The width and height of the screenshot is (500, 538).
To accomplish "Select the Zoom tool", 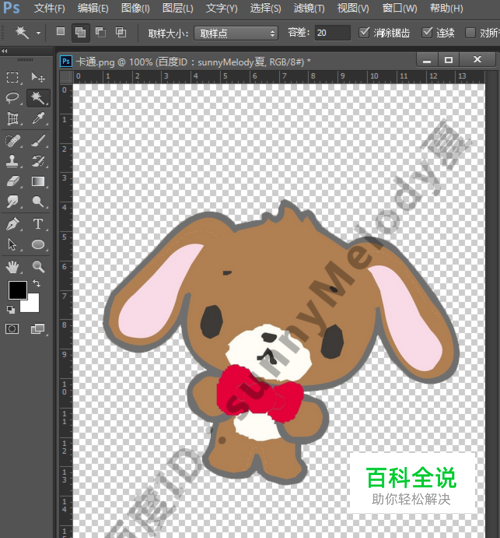I will pyautogui.click(x=38, y=267).
